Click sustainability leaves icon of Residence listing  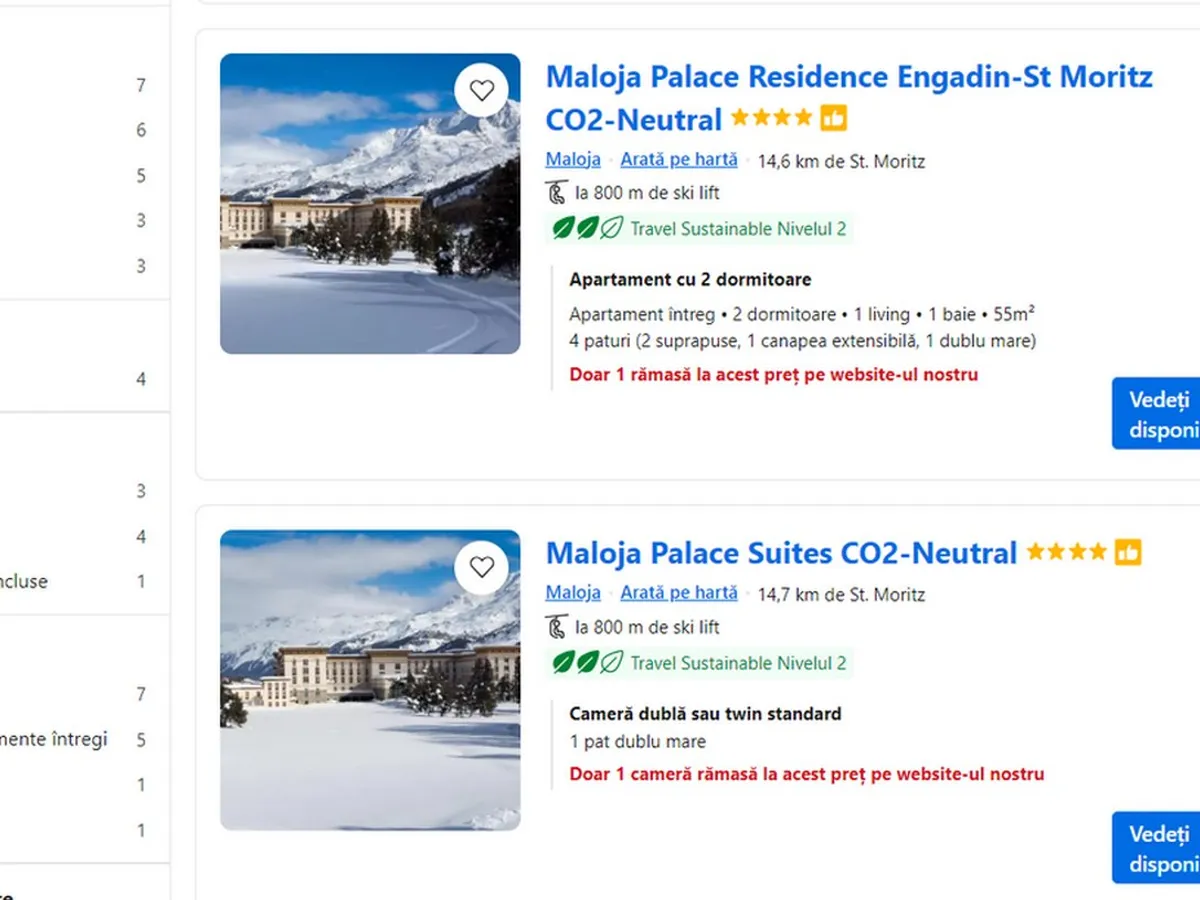tap(589, 229)
